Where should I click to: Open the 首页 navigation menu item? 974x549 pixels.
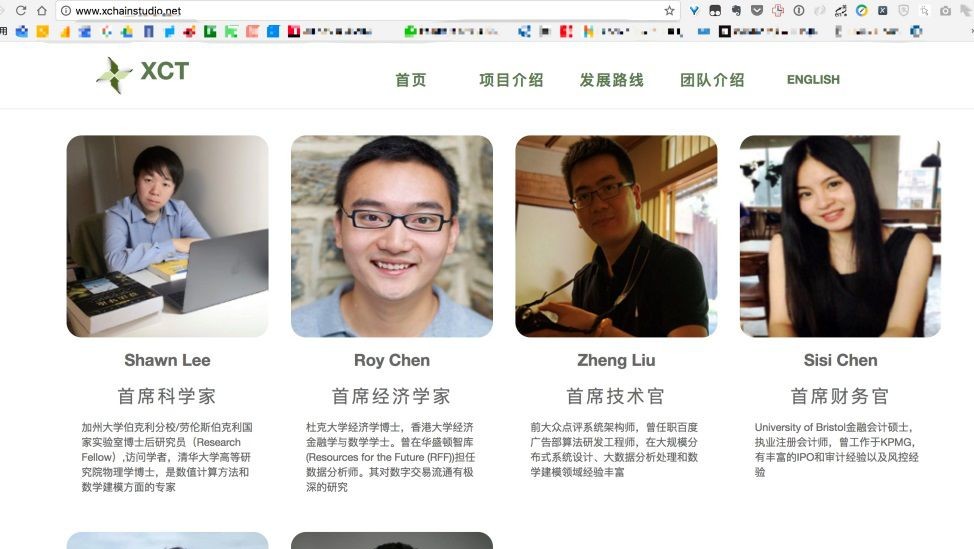(411, 79)
